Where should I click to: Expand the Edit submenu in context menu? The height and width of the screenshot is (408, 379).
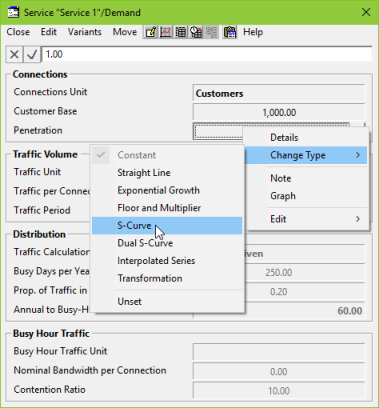click(306, 219)
